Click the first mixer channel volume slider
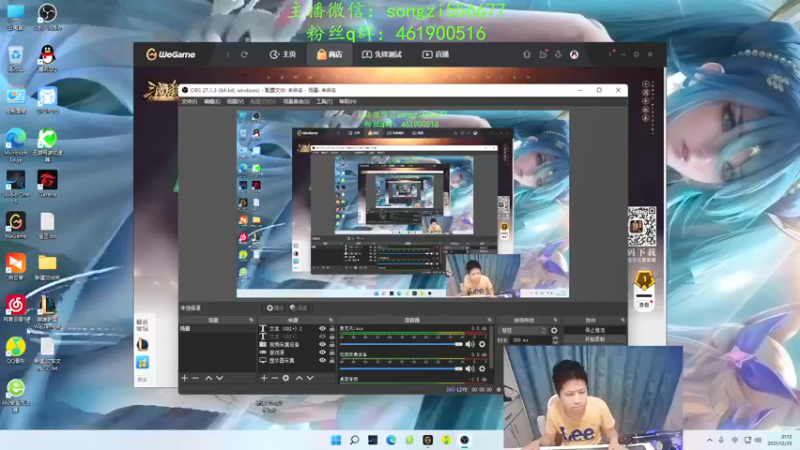 (401, 344)
